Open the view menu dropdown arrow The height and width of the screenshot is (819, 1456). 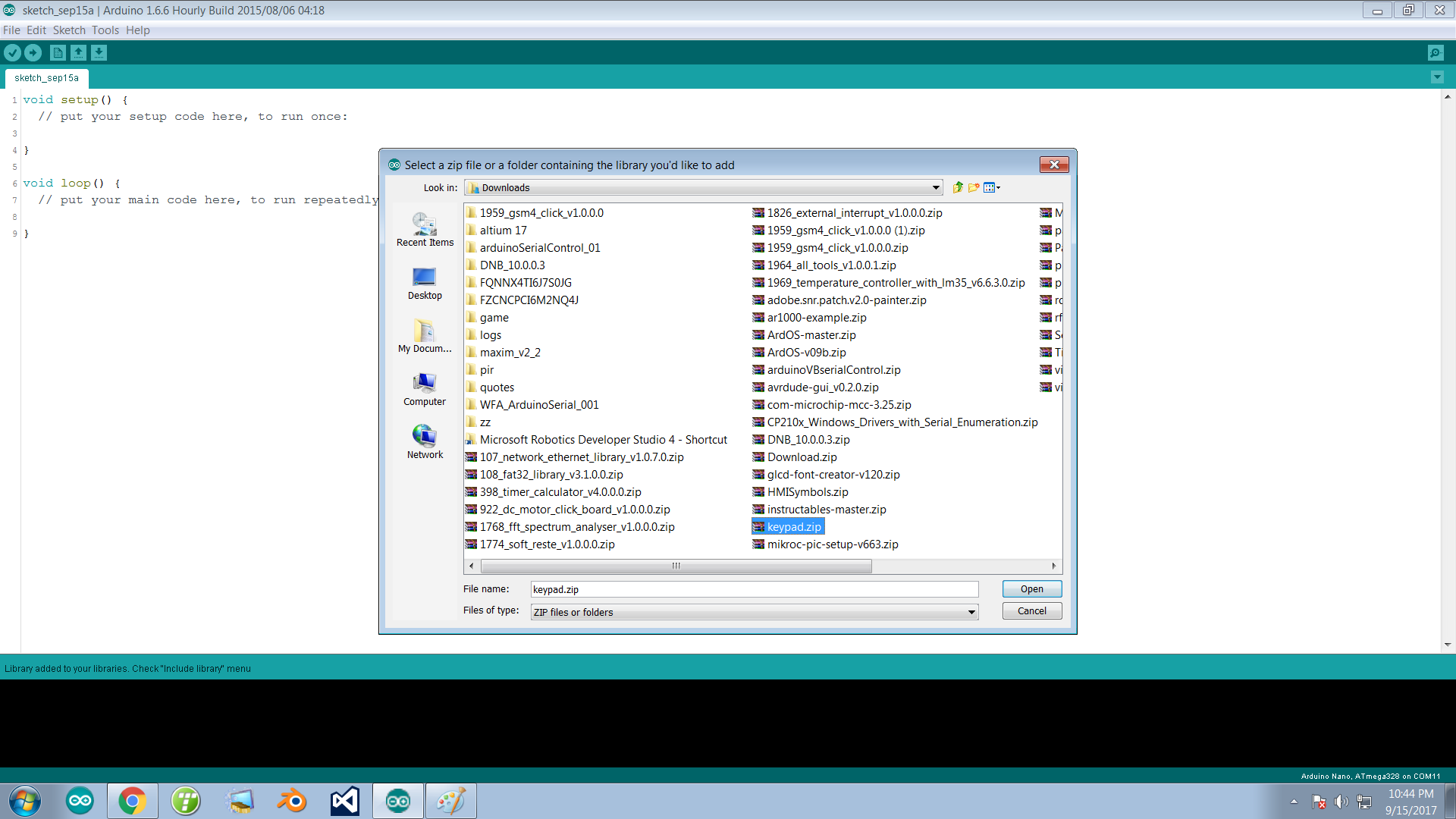(998, 187)
